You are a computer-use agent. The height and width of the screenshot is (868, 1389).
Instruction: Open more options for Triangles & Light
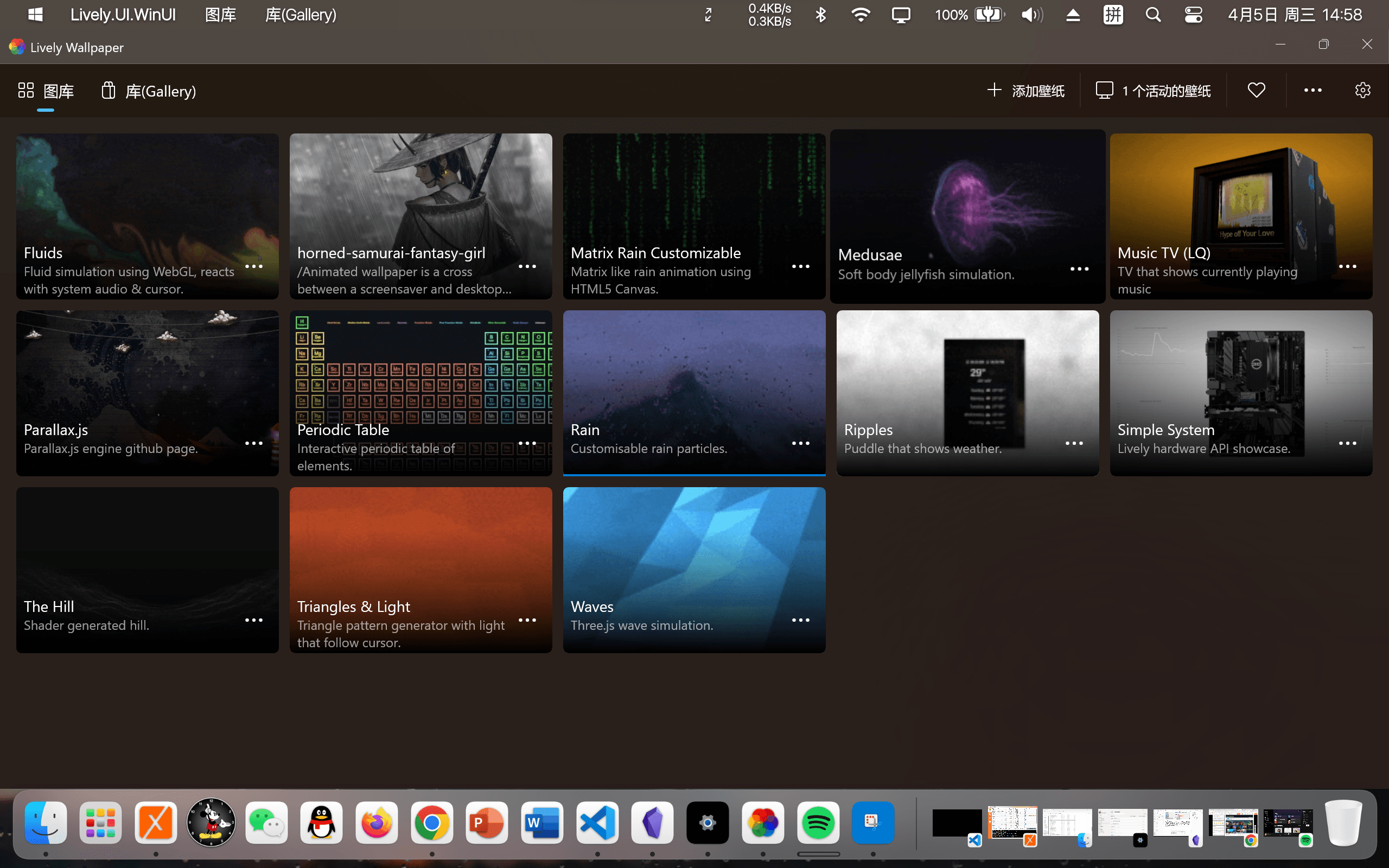[x=527, y=620]
